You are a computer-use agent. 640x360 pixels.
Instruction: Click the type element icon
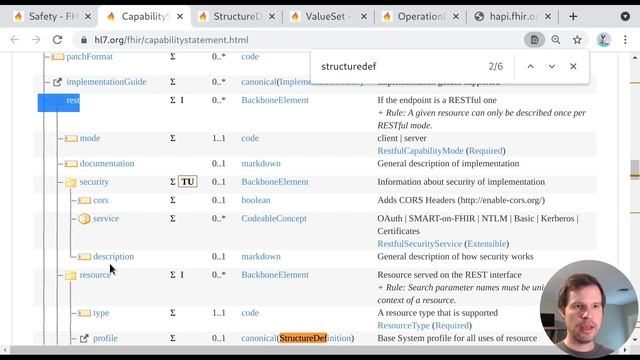coord(84,313)
